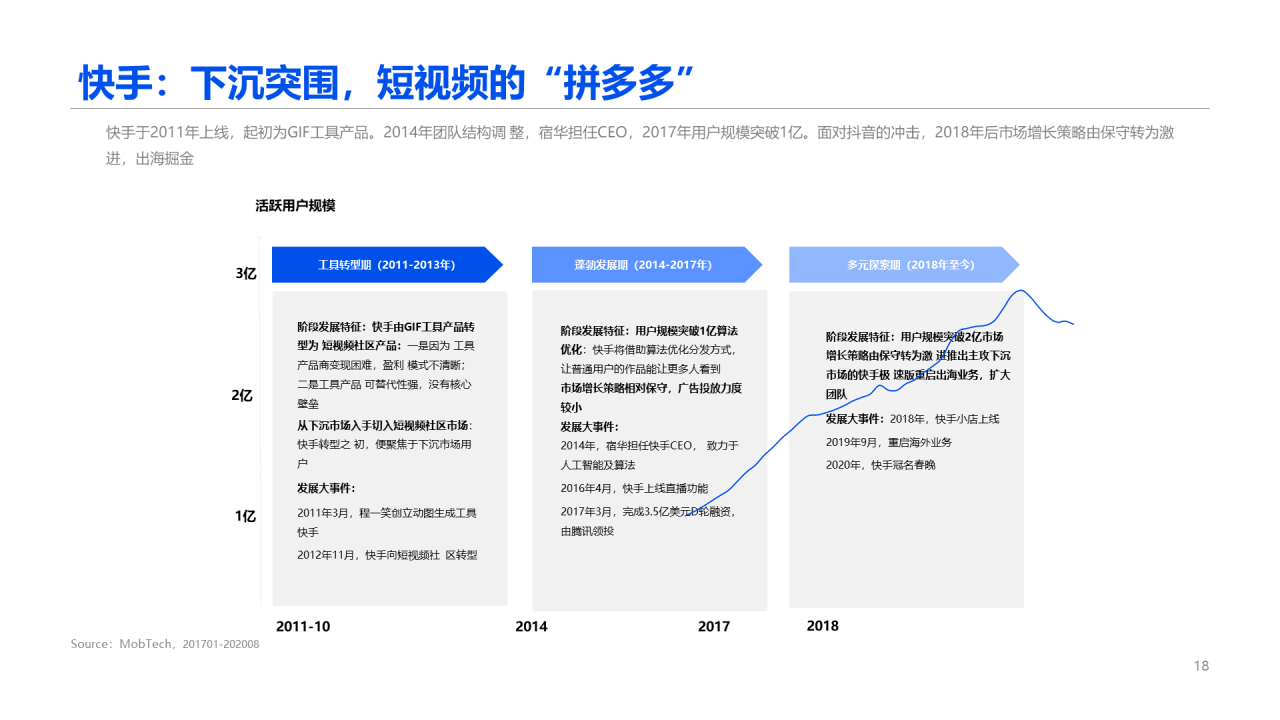Click the 2014 timeline label

tap(531, 626)
